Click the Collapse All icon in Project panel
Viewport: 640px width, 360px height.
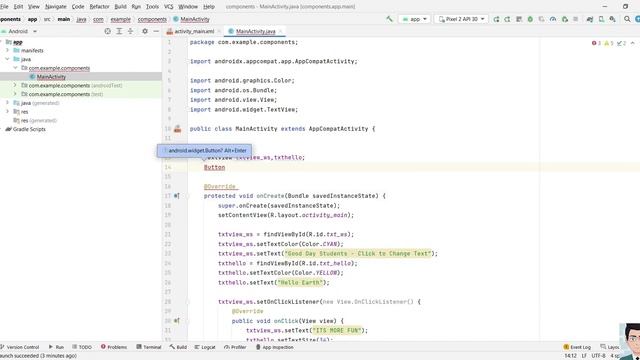(131, 31)
